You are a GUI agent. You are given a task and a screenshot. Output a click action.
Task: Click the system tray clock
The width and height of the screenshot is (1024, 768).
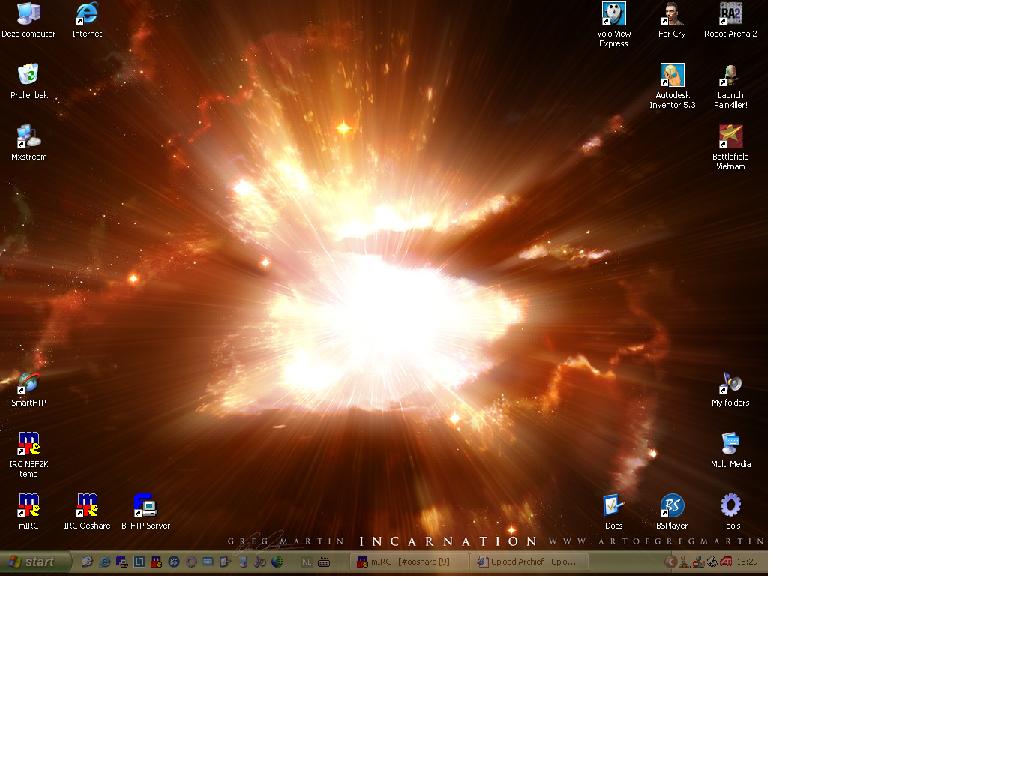pos(747,562)
